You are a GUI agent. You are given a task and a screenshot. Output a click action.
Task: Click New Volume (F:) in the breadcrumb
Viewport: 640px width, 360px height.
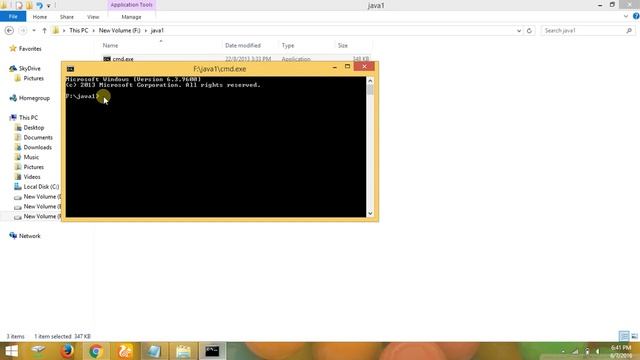pyautogui.click(x=120, y=31)
